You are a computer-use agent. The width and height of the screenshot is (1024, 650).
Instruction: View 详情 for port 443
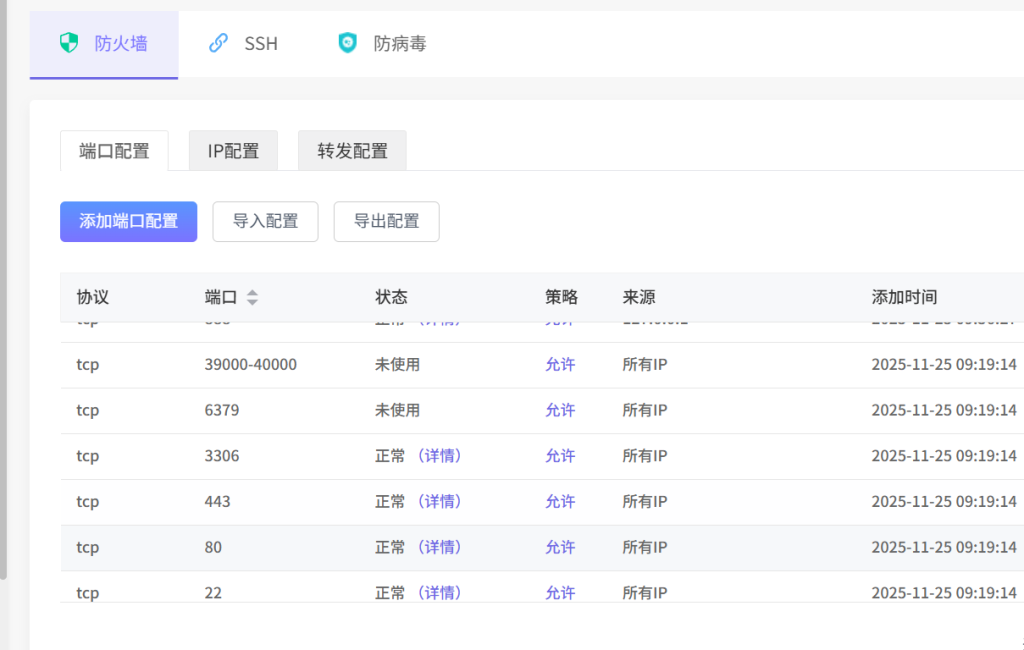point(440,502)
